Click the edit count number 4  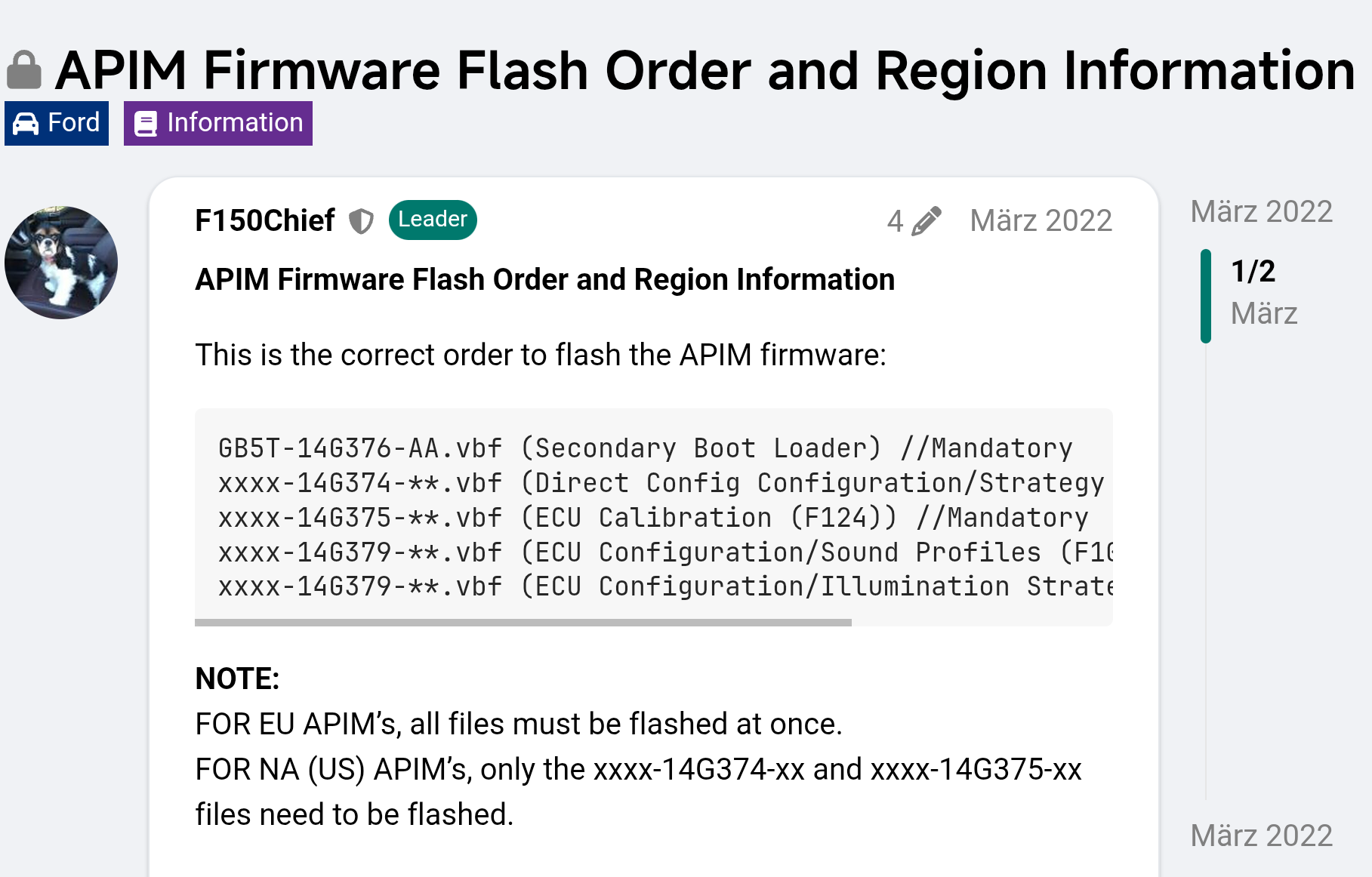pos(895,220)
